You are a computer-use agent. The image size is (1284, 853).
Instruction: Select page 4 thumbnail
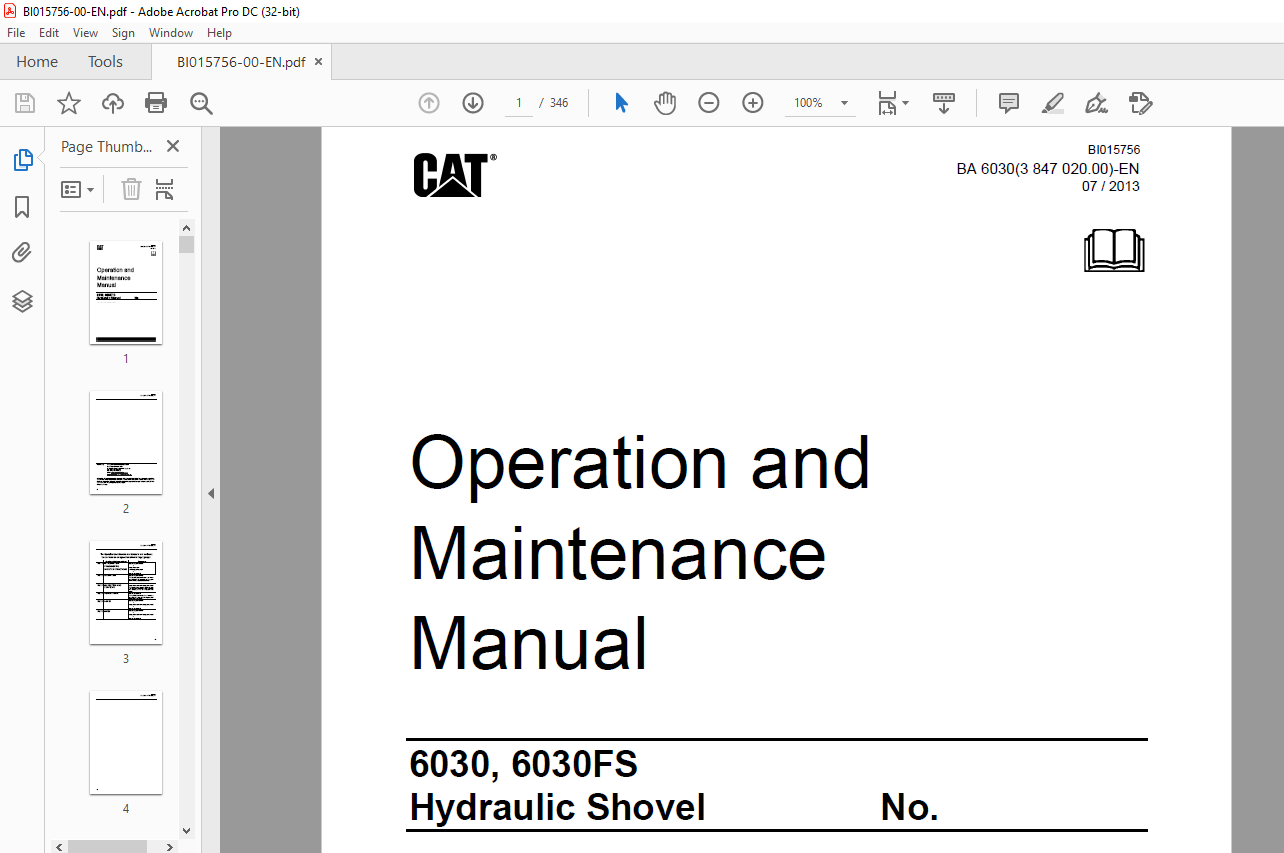tap(126, 742)
